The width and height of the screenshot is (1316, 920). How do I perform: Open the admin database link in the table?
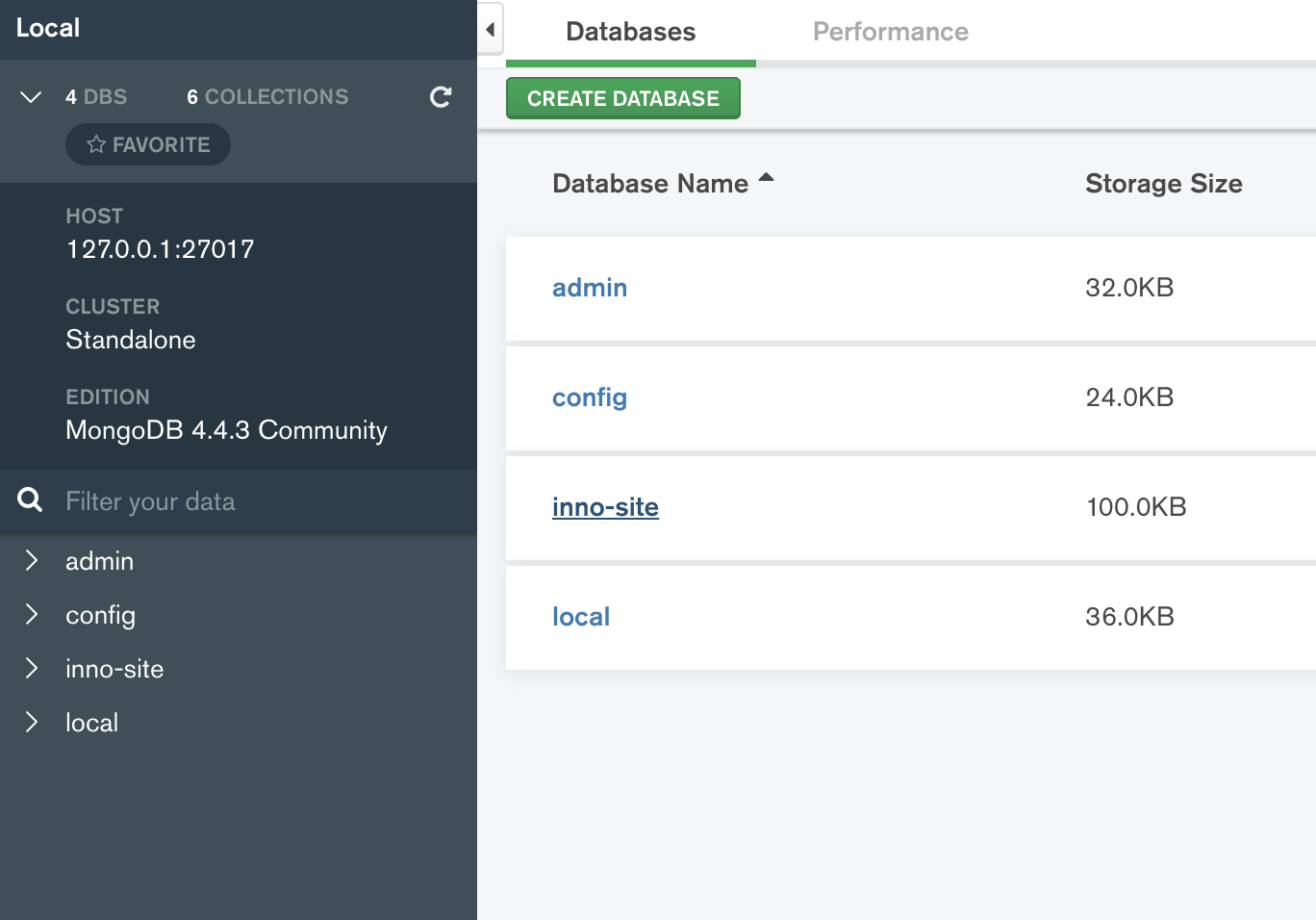click(x=590, y=288)
